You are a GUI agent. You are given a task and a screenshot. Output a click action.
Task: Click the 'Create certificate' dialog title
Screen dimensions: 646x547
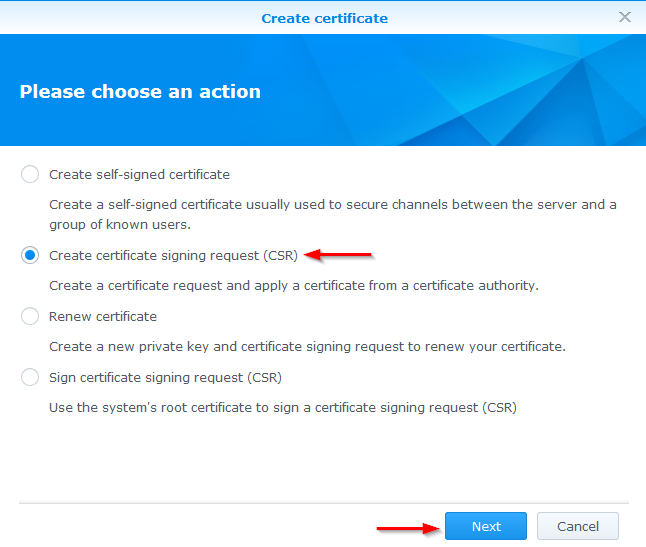coord(324,18)
